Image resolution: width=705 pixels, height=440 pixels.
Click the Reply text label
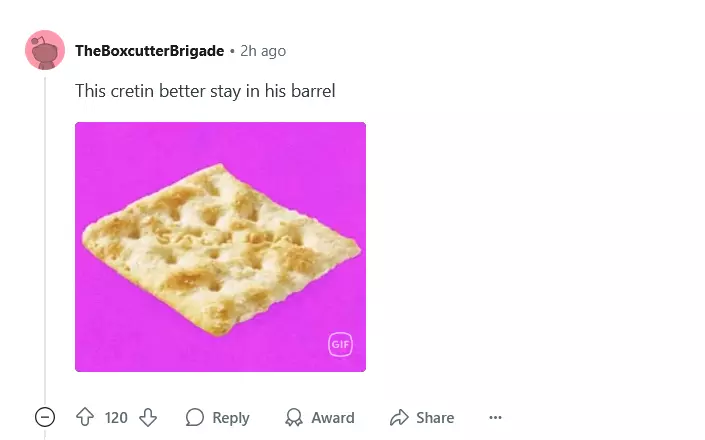coord(231,418)
